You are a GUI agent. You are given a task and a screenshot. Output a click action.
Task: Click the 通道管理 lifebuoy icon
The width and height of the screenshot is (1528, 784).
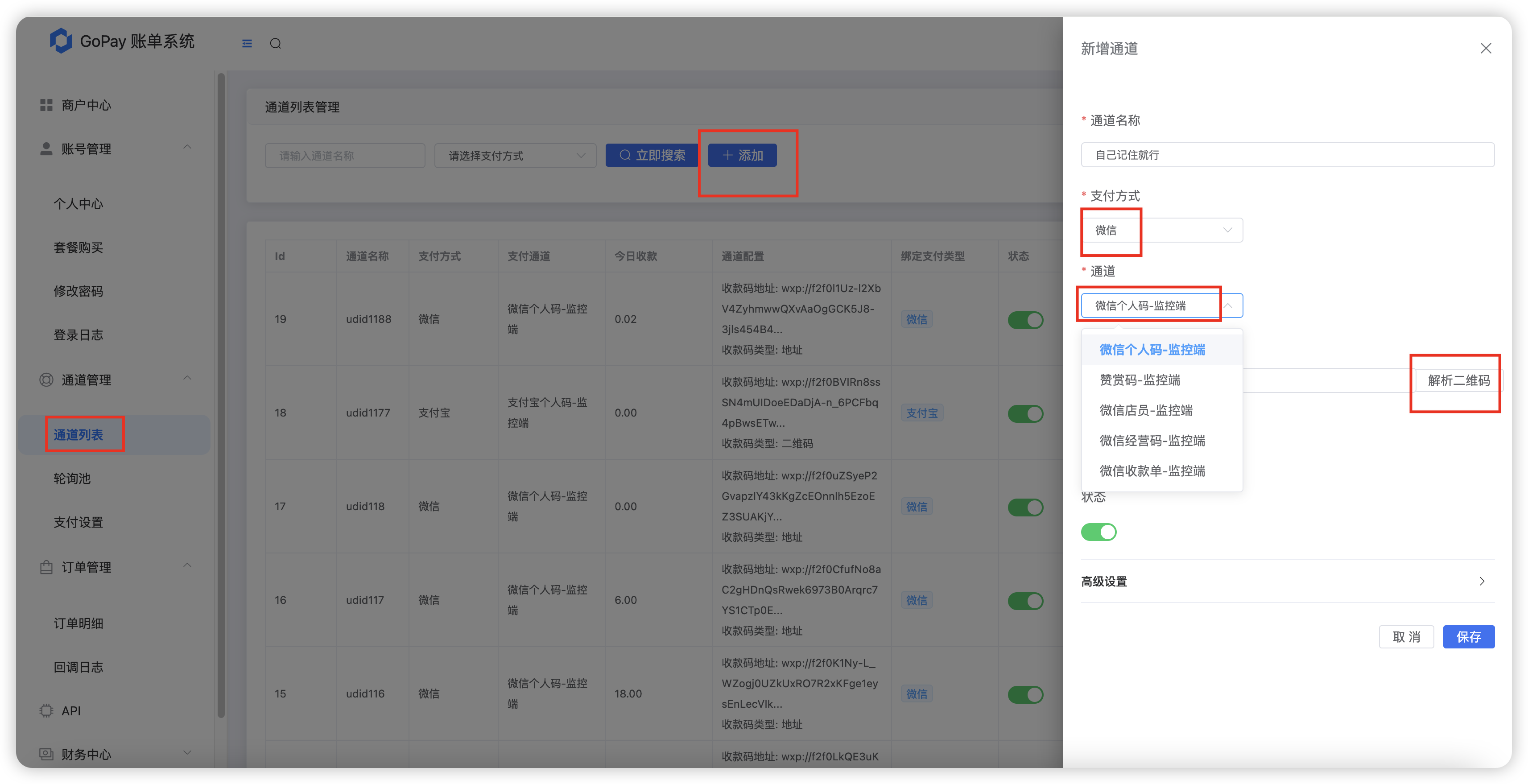pos(45,380)
